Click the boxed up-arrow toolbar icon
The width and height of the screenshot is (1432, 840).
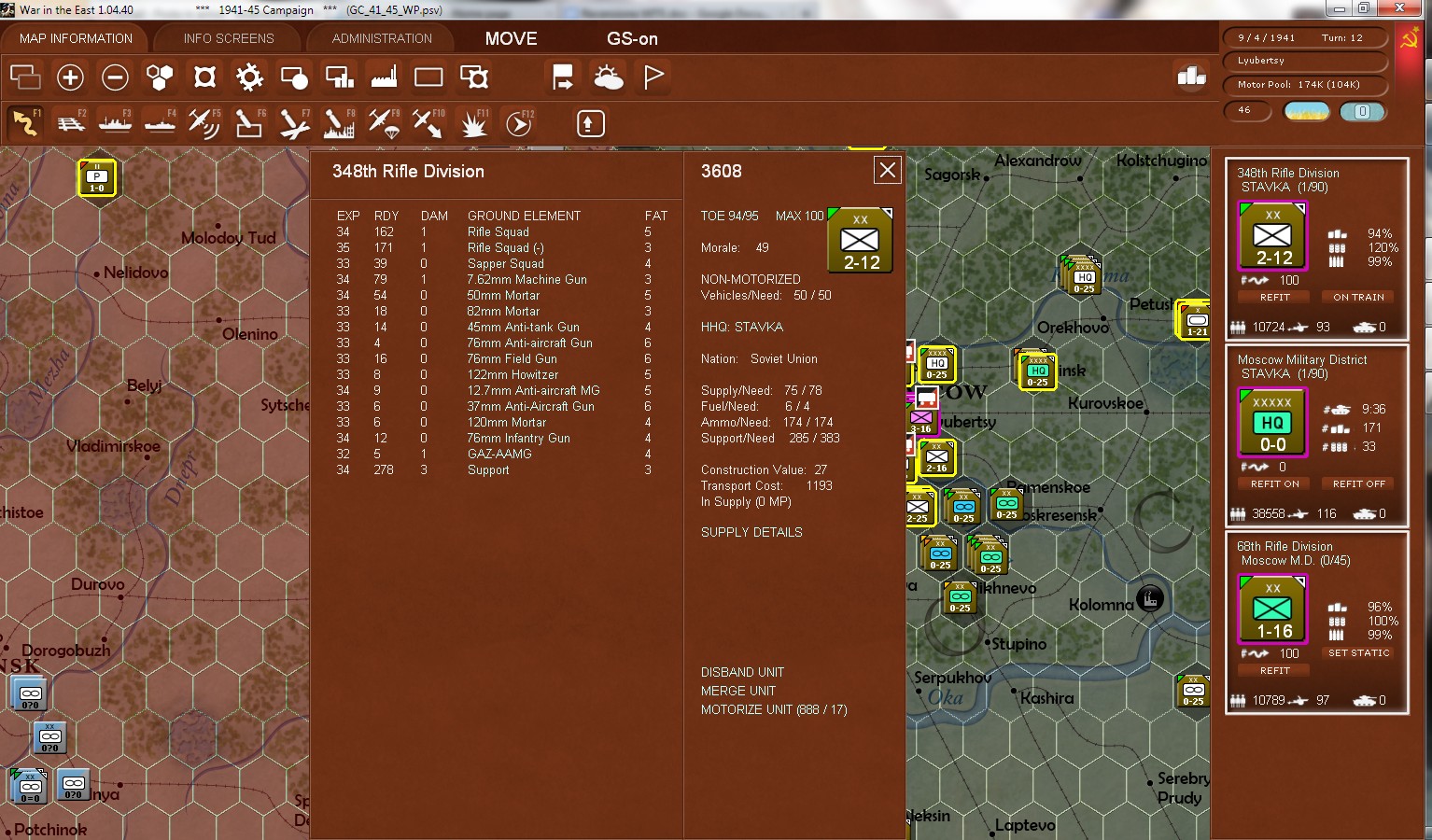pyautogui.click(x=590, y=123)
